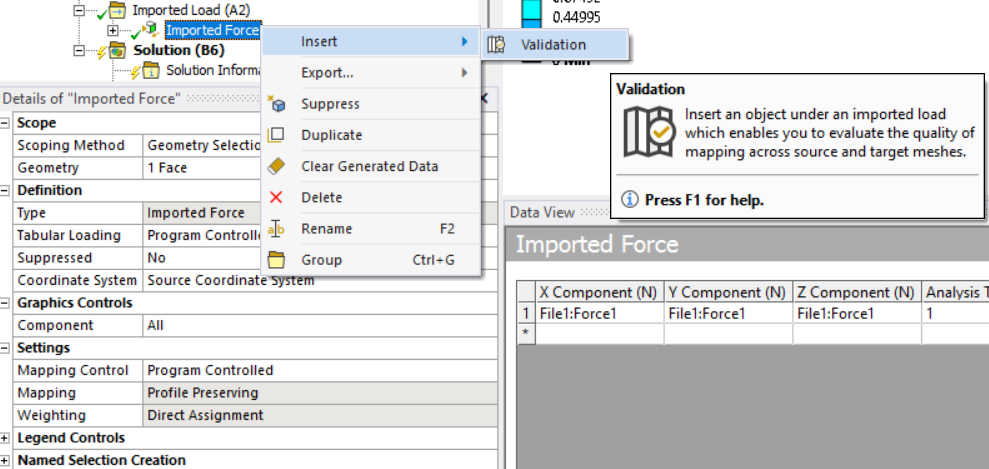Click the Weighting value Direct Assignment

[x=205, y=415]
